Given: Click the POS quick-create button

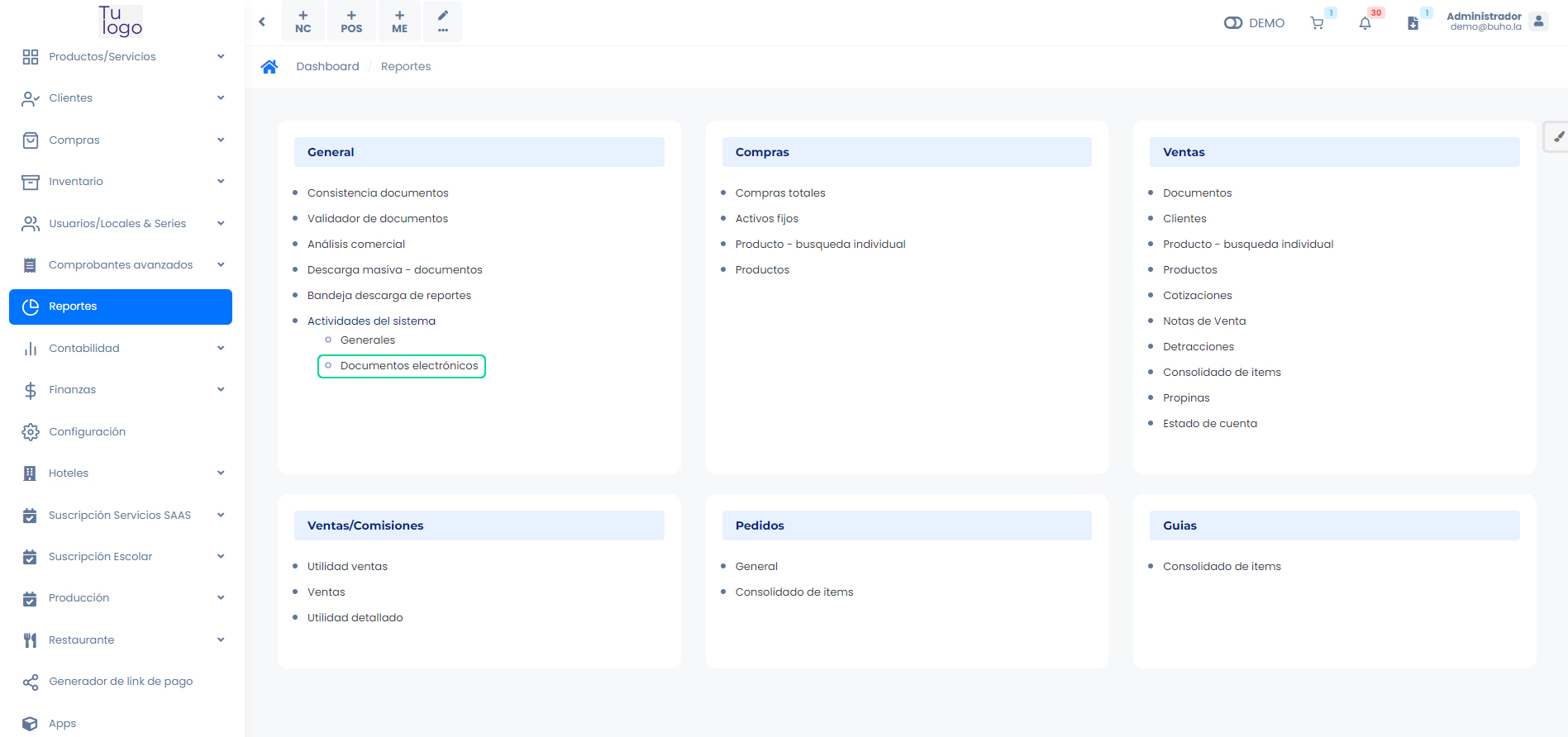Looking at the screenshot, I should coord(351,21).
